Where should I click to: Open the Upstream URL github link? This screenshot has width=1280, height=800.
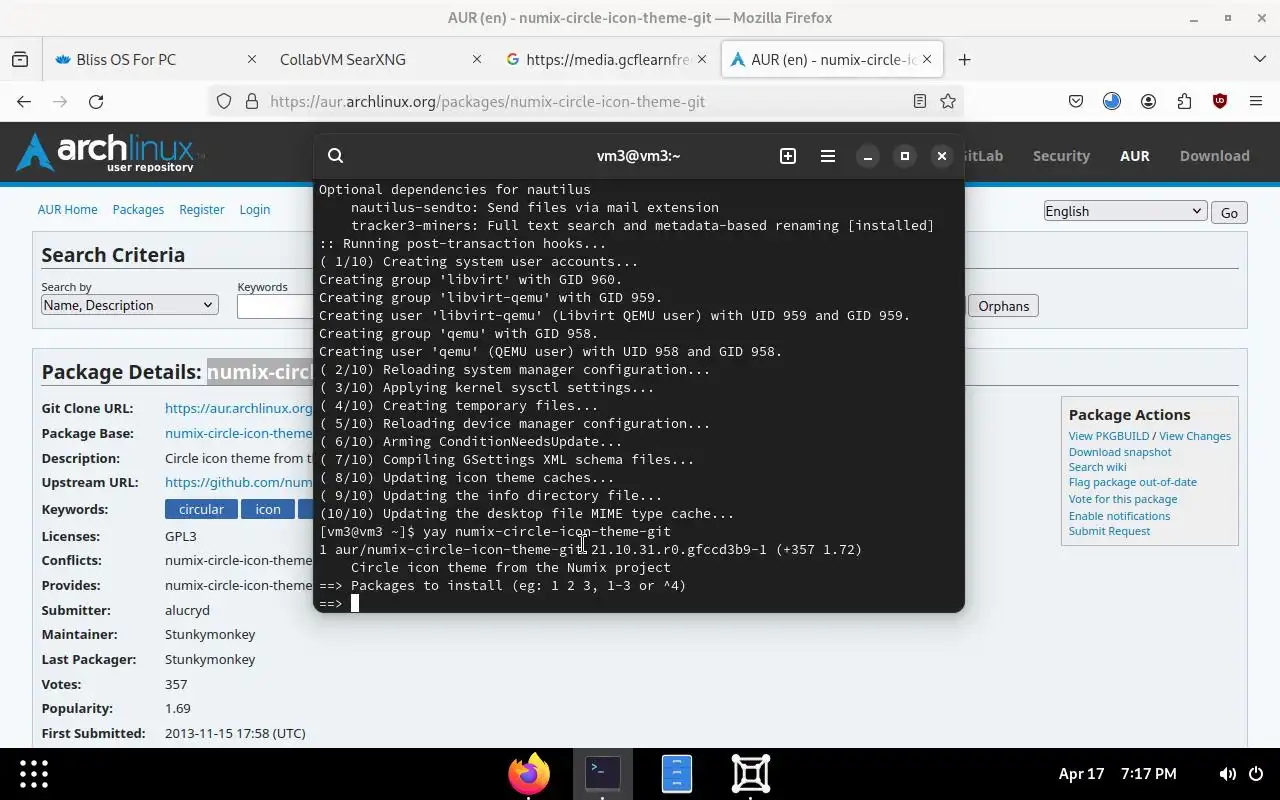click(239, 482)
